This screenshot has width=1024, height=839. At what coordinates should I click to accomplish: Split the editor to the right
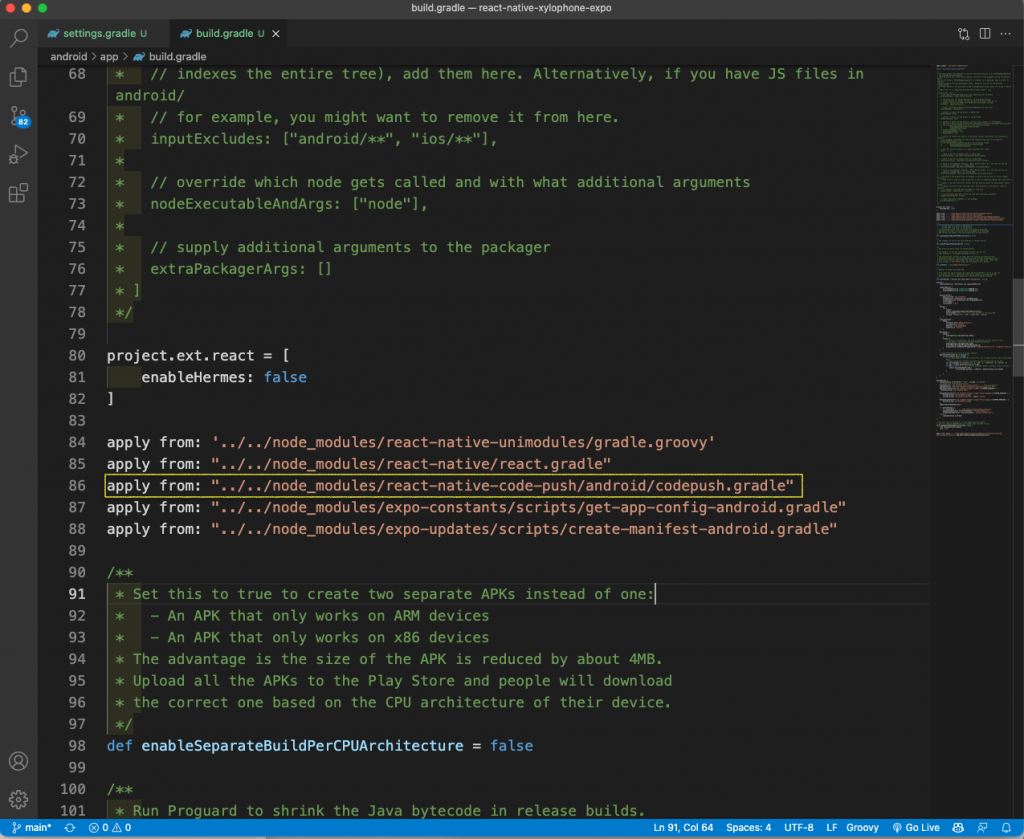click(x=985, y=34)
